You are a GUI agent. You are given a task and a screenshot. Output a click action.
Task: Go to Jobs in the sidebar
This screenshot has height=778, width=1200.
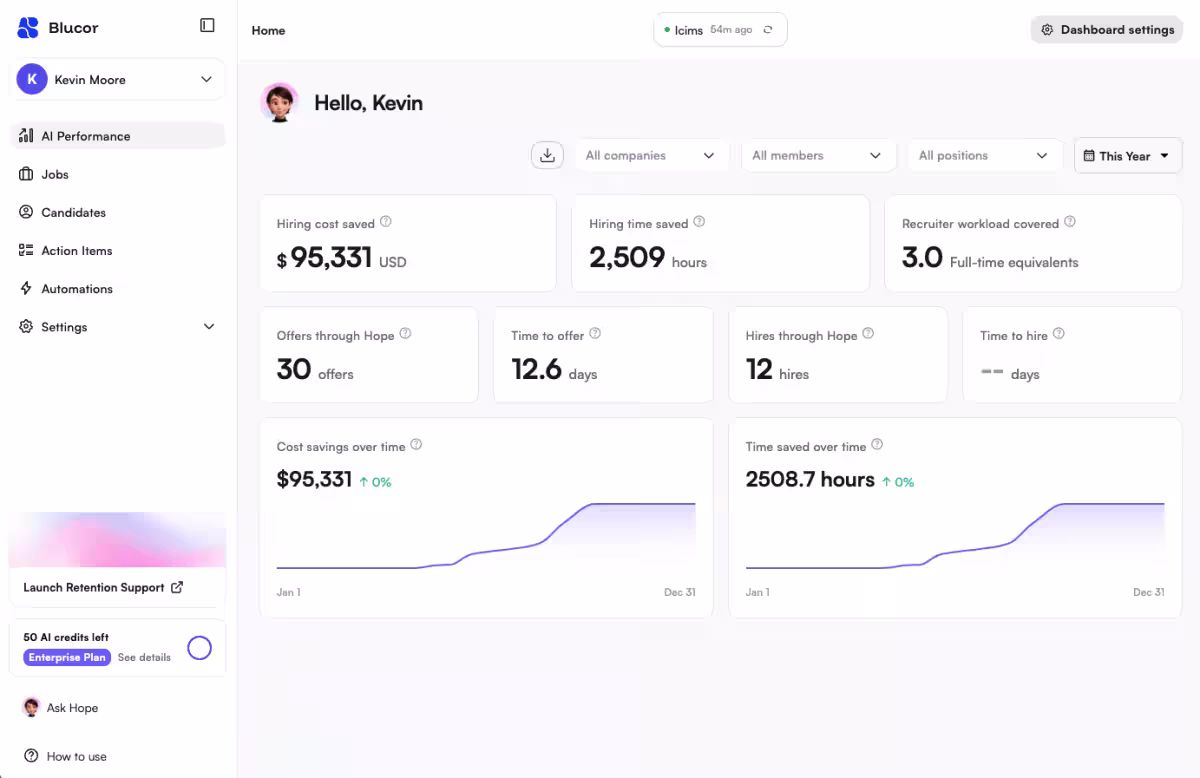(117, 174)
